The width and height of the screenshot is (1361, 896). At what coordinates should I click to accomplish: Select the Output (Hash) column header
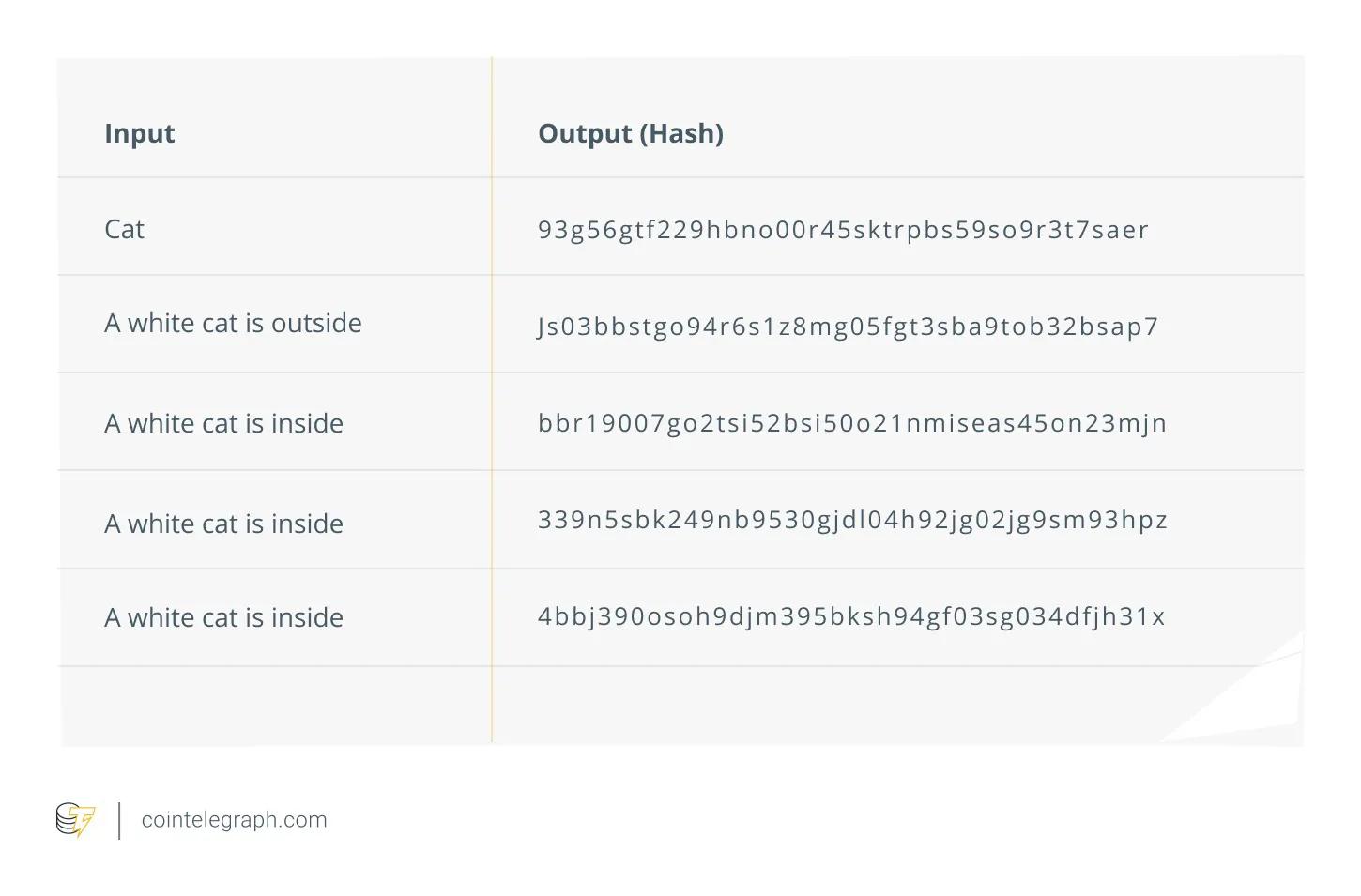tap(631, 133)
